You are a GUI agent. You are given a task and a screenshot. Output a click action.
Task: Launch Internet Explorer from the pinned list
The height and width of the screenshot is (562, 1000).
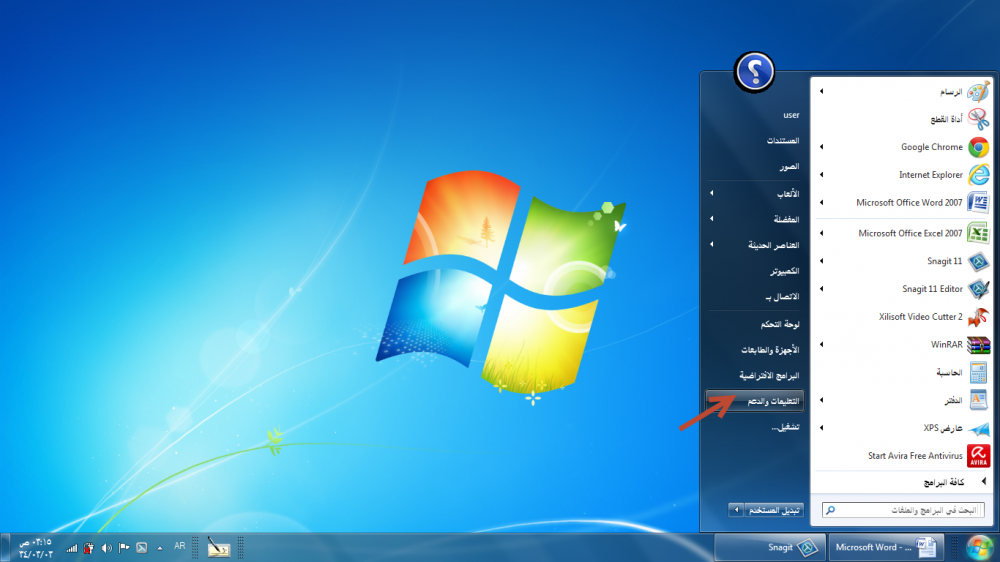[930, 175]
